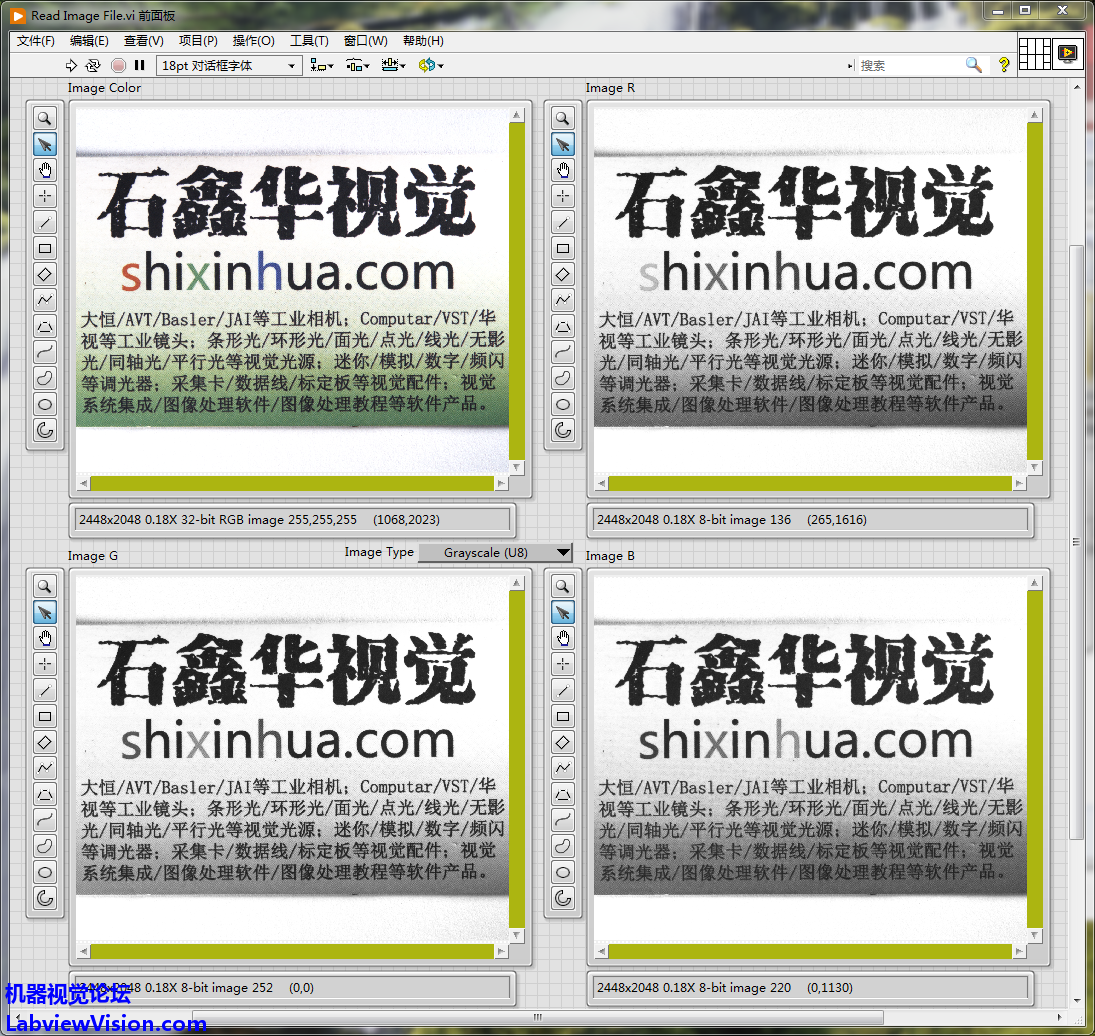The image size is (1095, 1036).
Task: Select the Annulus tool in Image Color palette
Action: click(45, 430)
